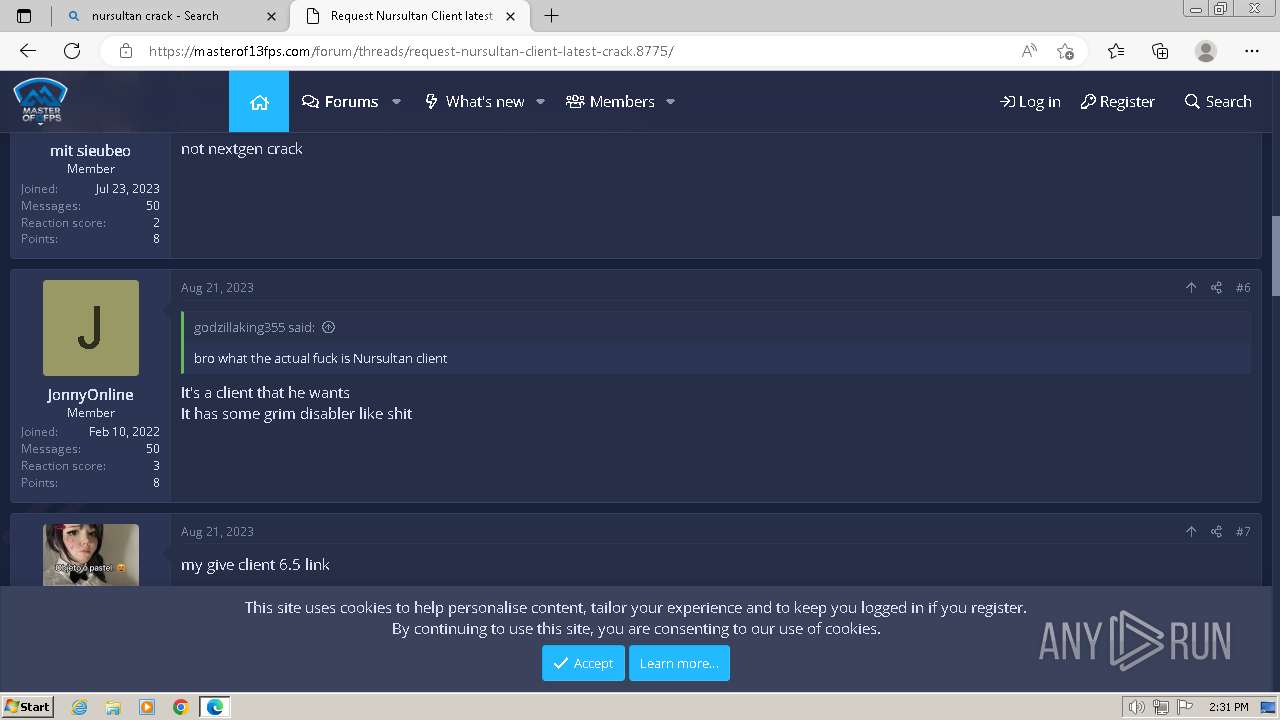
Task: Open the What's new menu item
Action: [475, 102]
